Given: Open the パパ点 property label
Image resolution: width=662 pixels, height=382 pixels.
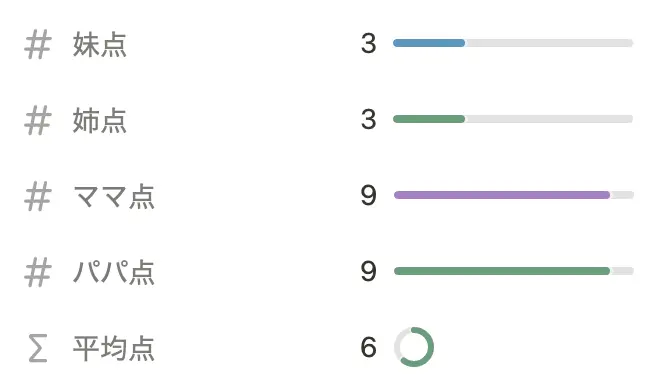Looking at the screenshot, I should (114, 272).
